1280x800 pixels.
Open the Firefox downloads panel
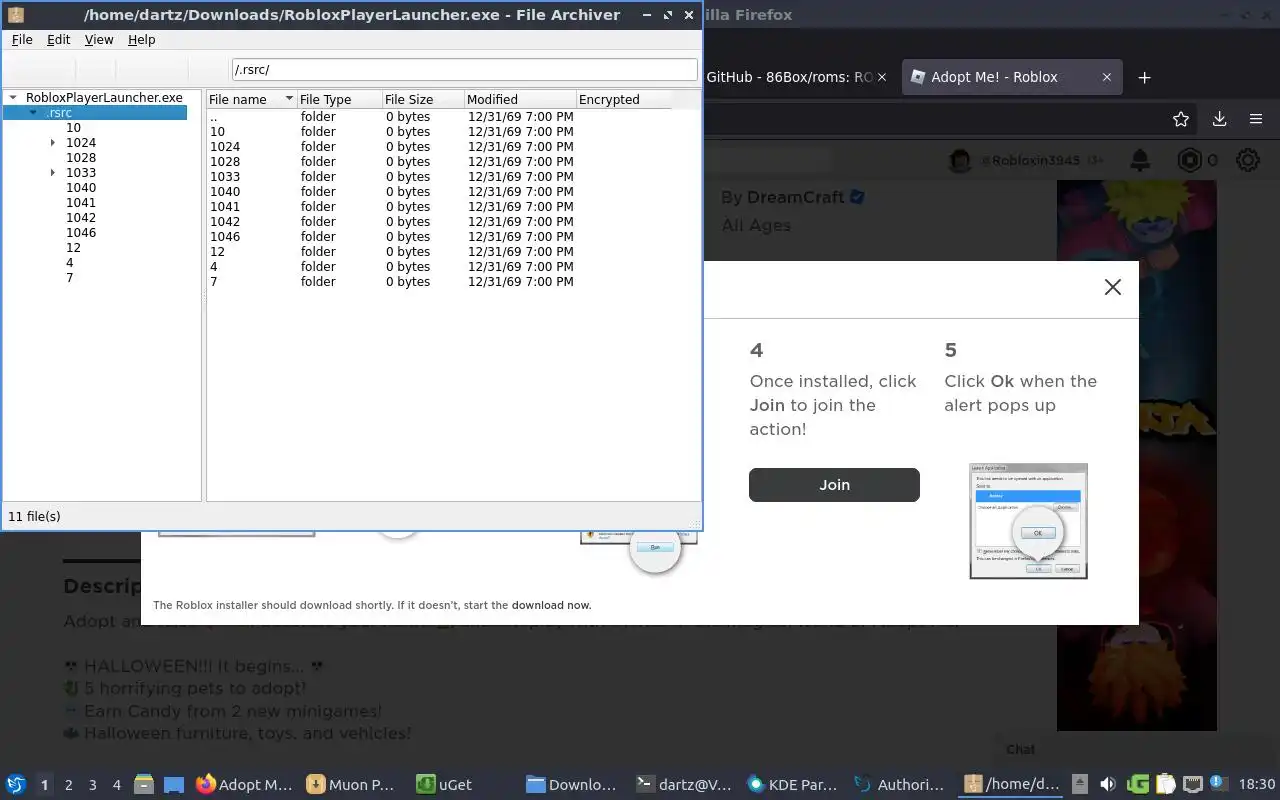pyautogui.click(x=1219, y=119)
